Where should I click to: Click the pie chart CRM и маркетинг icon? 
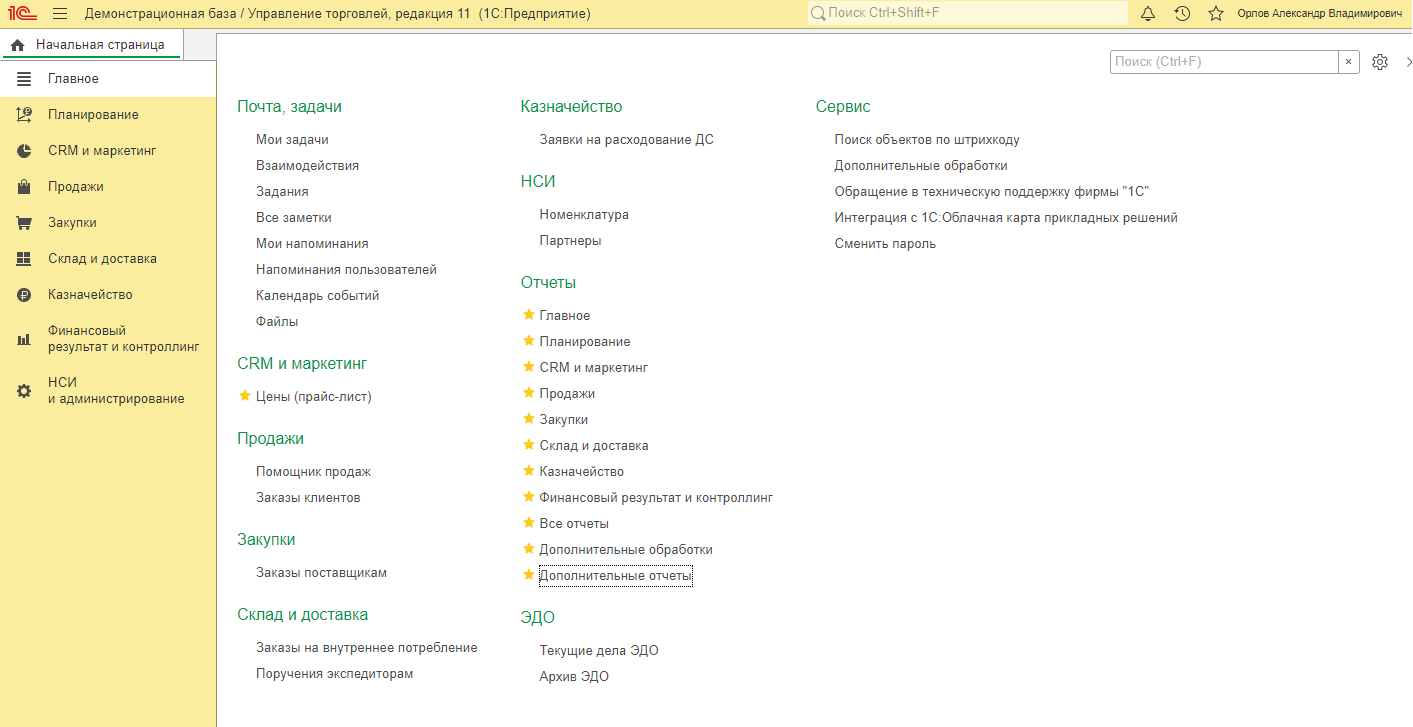[x=24, y=151]
